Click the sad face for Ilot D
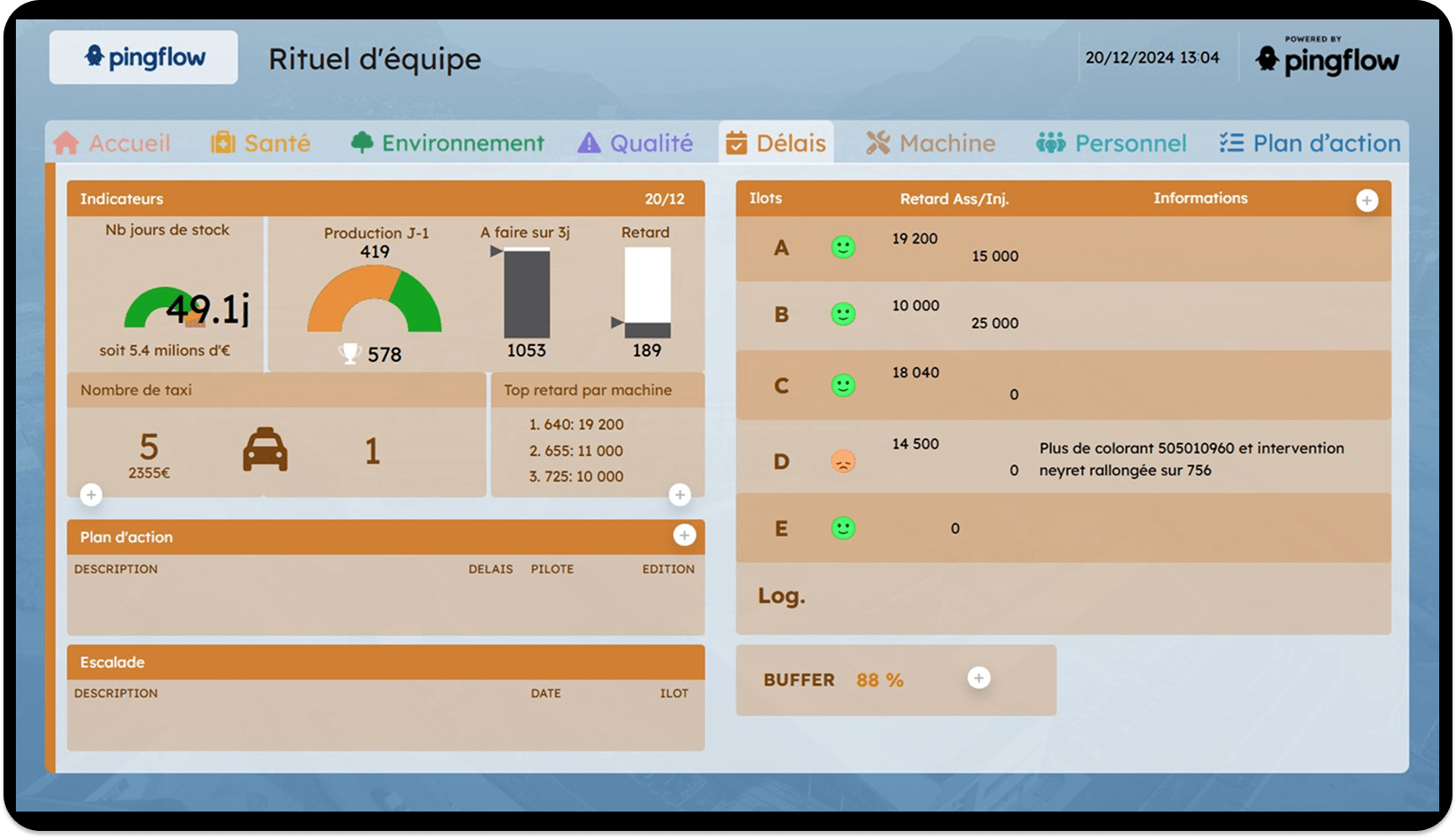1456x838 pixels. [x=844, y=460]
